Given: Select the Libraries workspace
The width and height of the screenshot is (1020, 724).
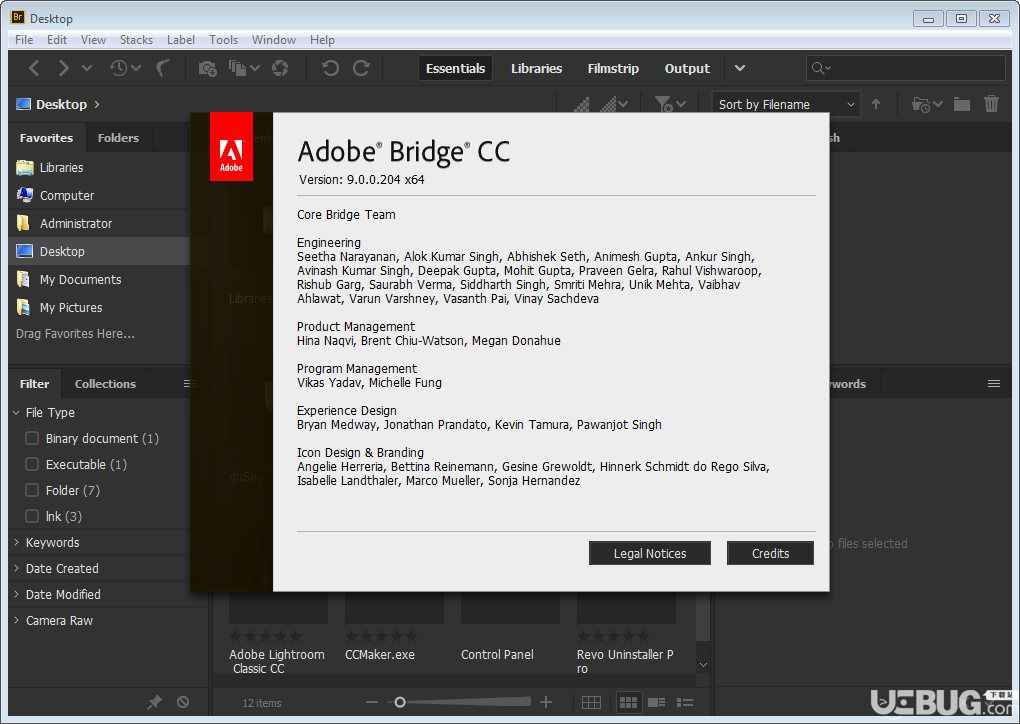Looking at the screenshot, I should tap(536, 68).
